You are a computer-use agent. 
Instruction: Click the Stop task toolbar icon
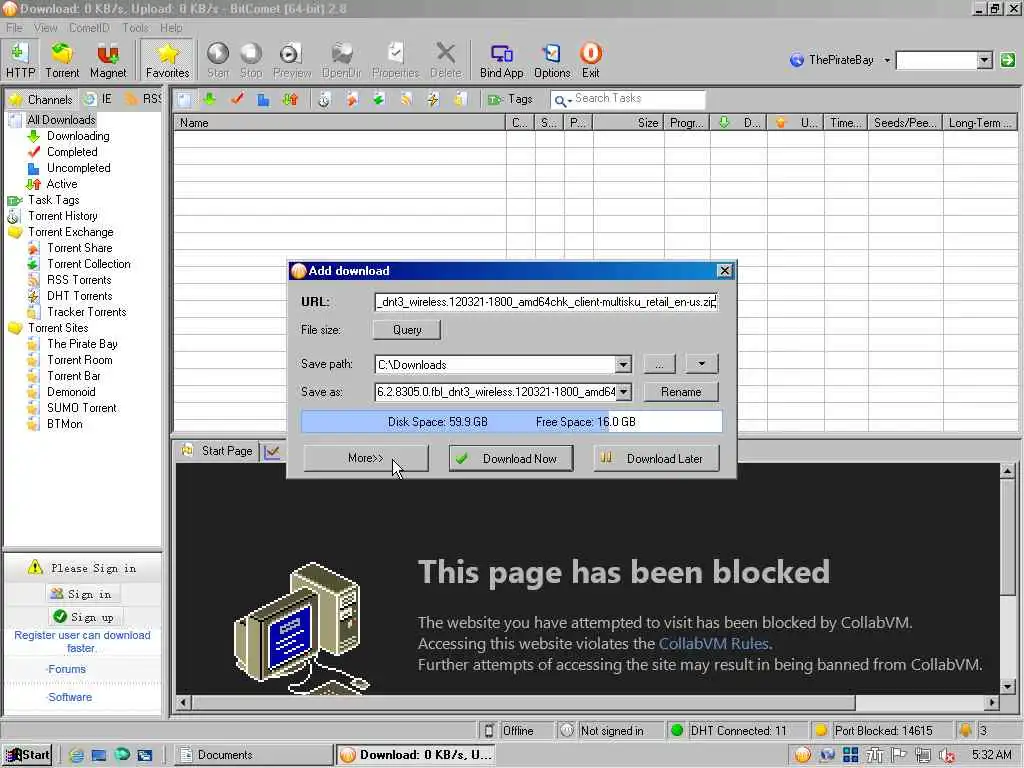click(x=251, y=60)
